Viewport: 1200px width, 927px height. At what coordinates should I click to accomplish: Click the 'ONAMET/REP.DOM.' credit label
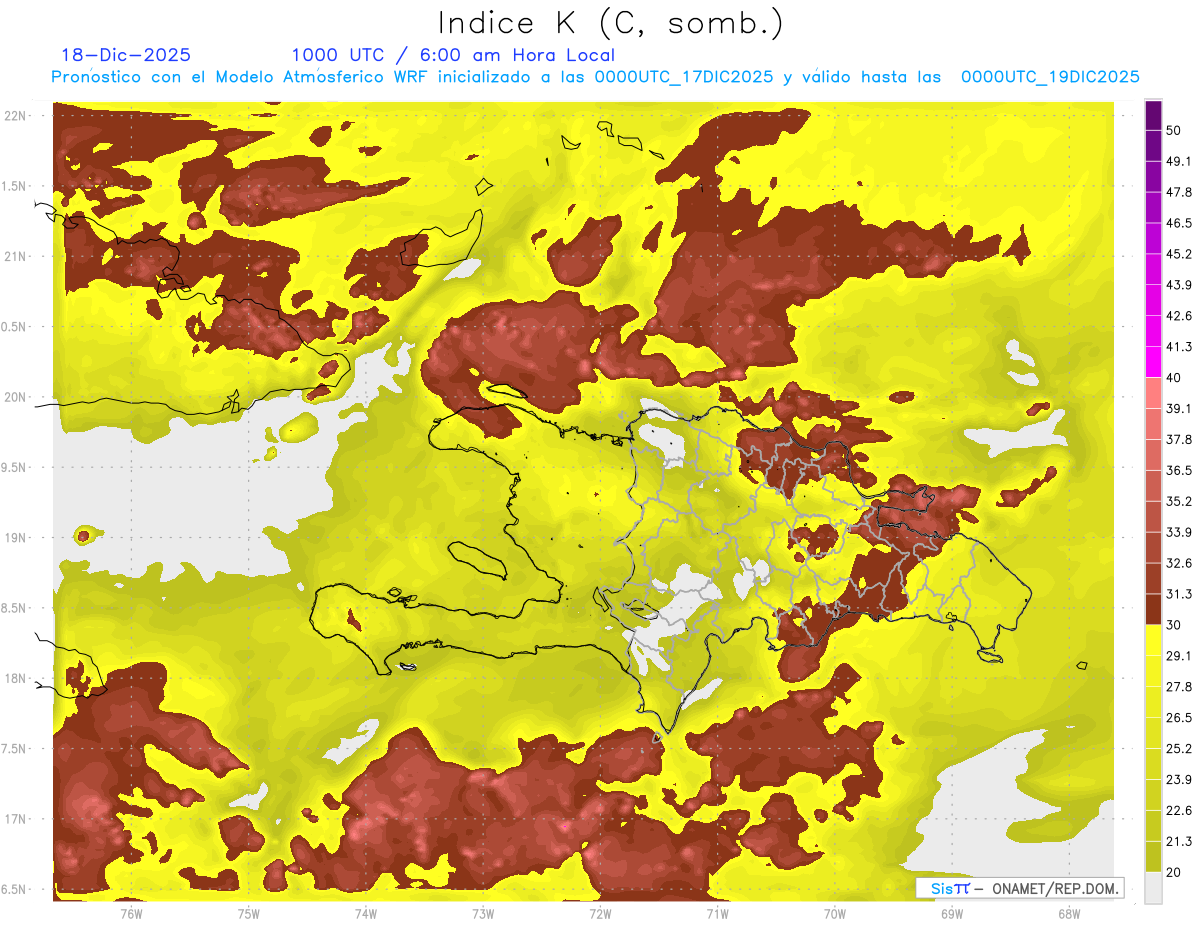(x=1054, y=888)
